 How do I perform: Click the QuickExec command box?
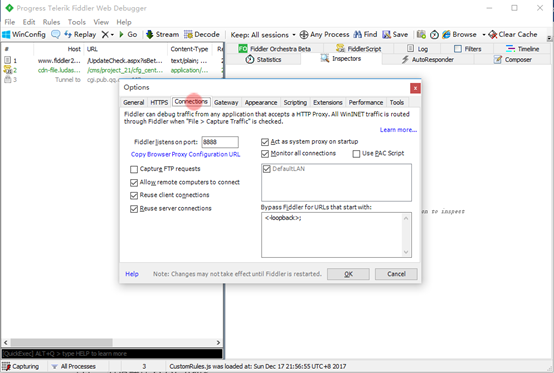tap(112, 354)
